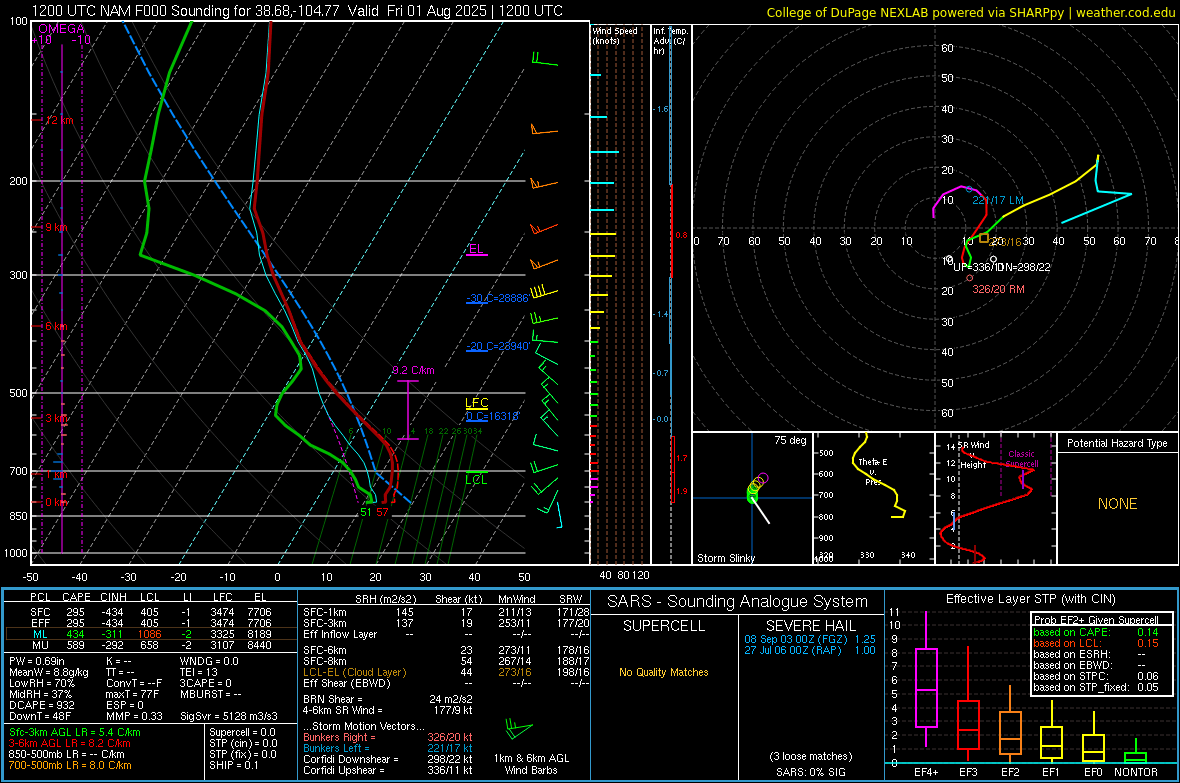This screenshot has height=783, width=1180.
Task: Click the OMEGA label
Action: click(61, 29)
